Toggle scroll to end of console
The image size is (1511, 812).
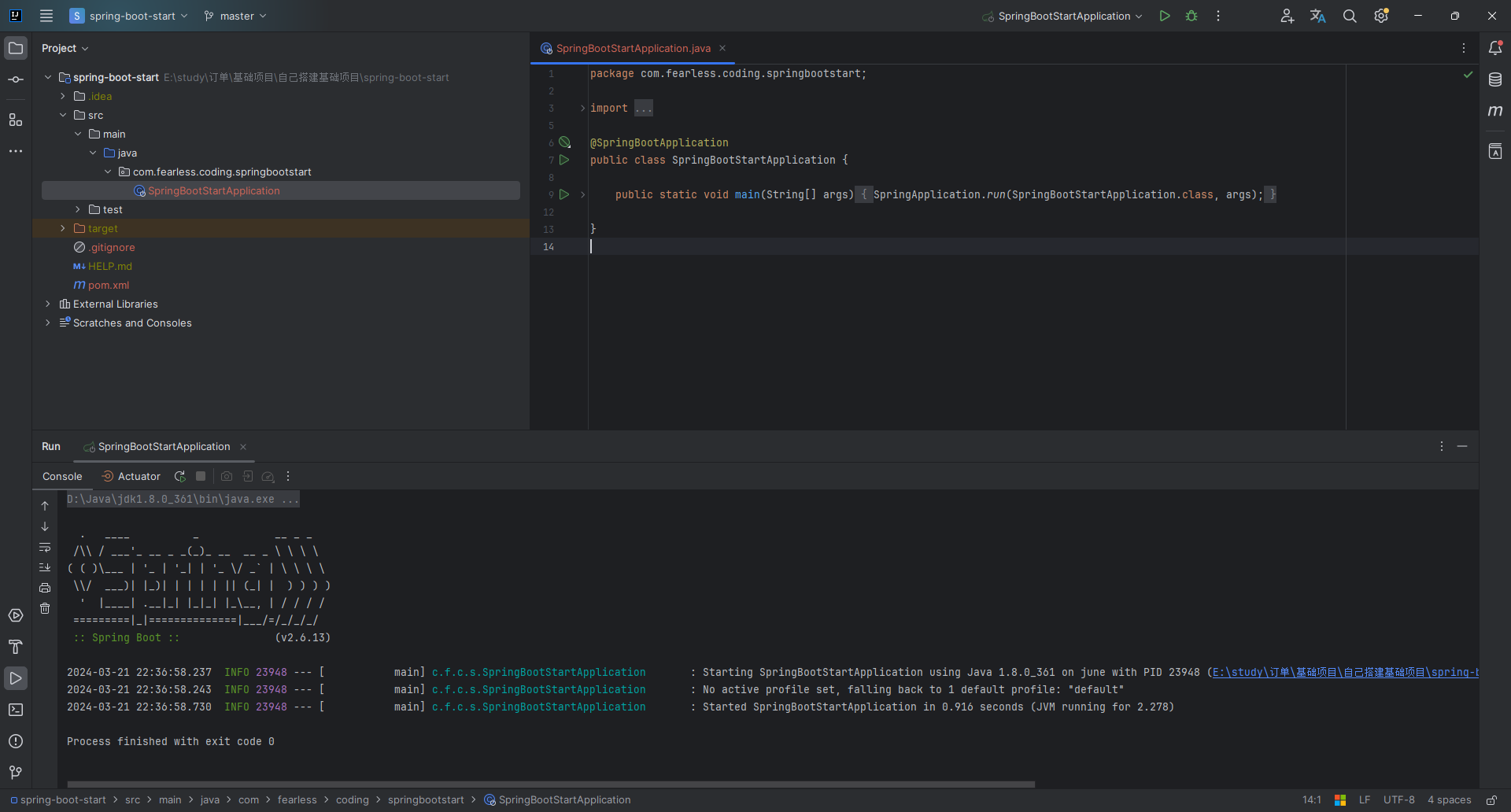click(45, 567)
